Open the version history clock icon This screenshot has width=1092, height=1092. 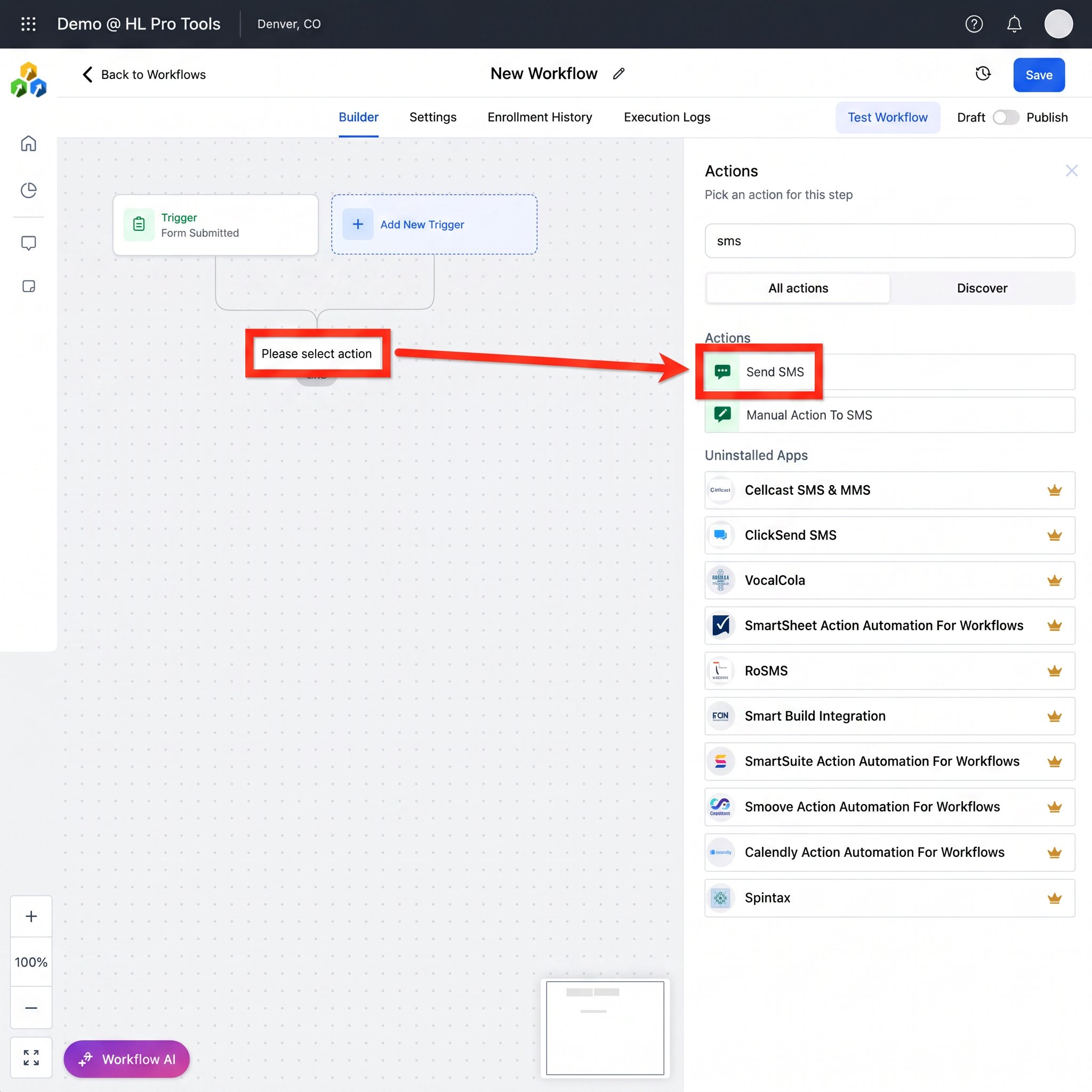[983, 74]
